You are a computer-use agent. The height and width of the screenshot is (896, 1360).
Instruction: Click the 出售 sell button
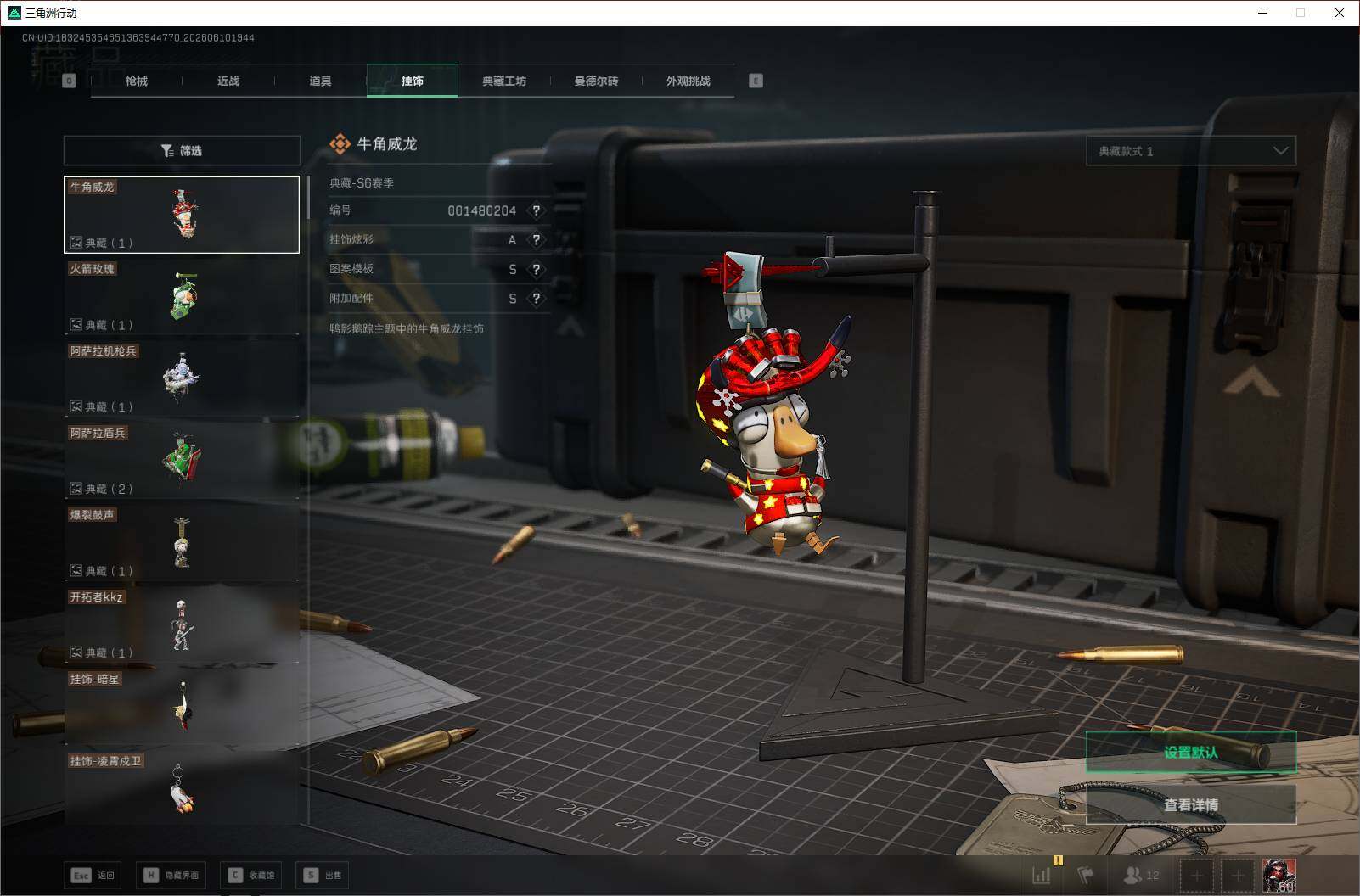pos(323,875)
